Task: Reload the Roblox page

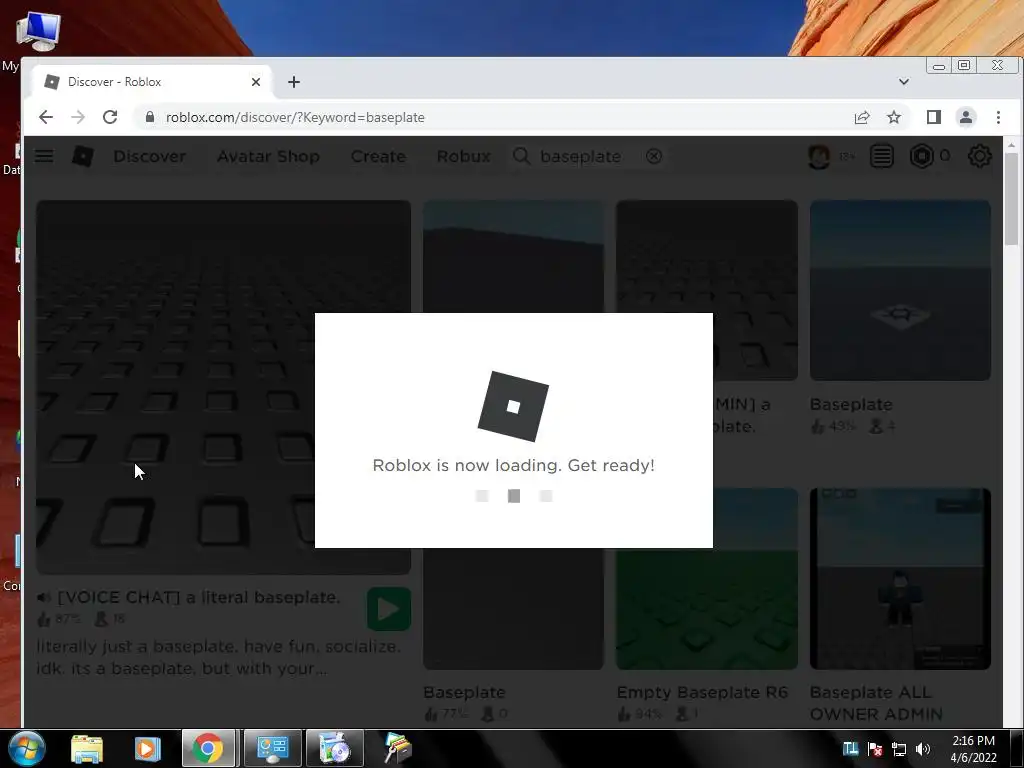Action: [x=110, y=117]
